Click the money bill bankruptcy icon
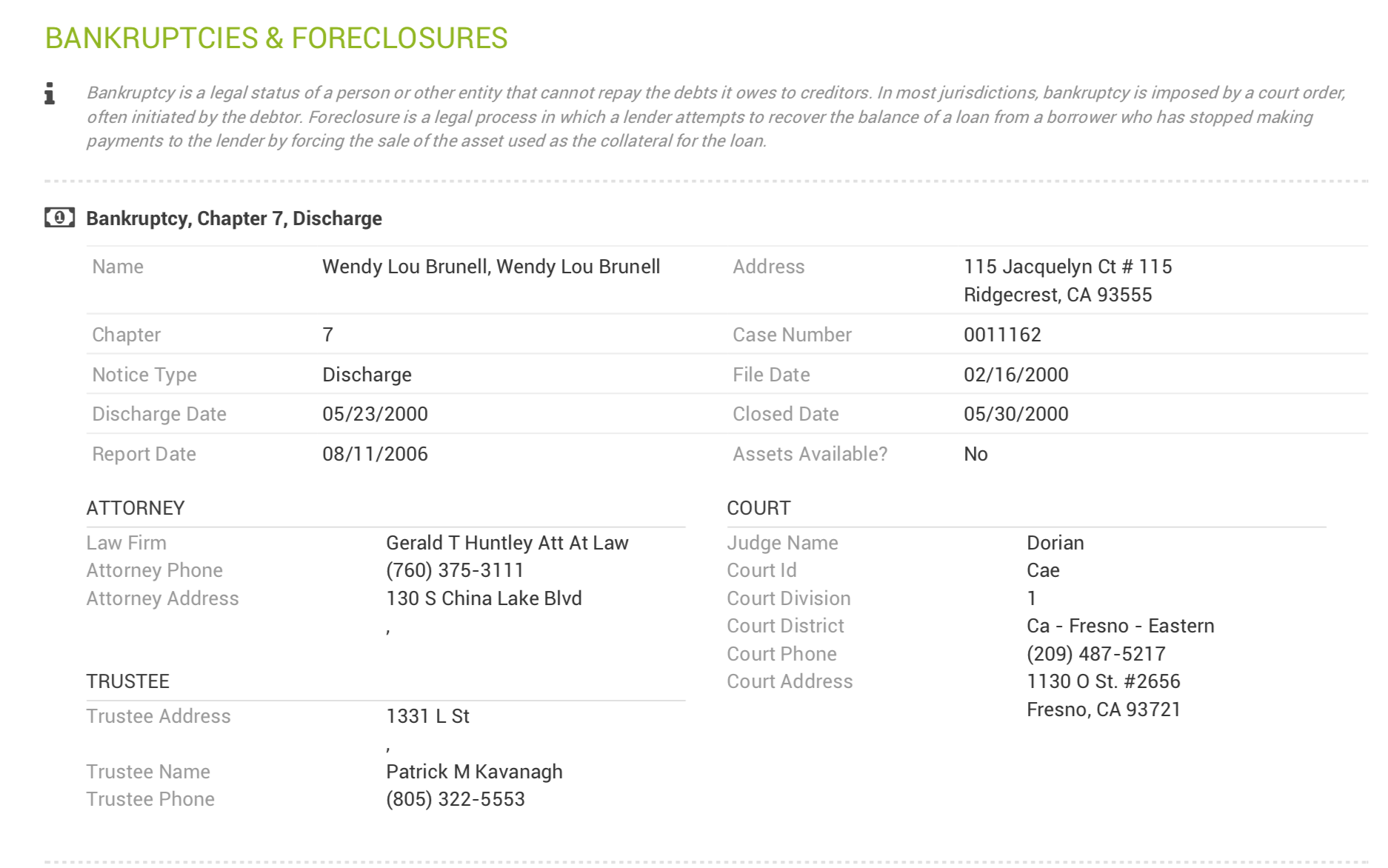 (x=59, y=218)
